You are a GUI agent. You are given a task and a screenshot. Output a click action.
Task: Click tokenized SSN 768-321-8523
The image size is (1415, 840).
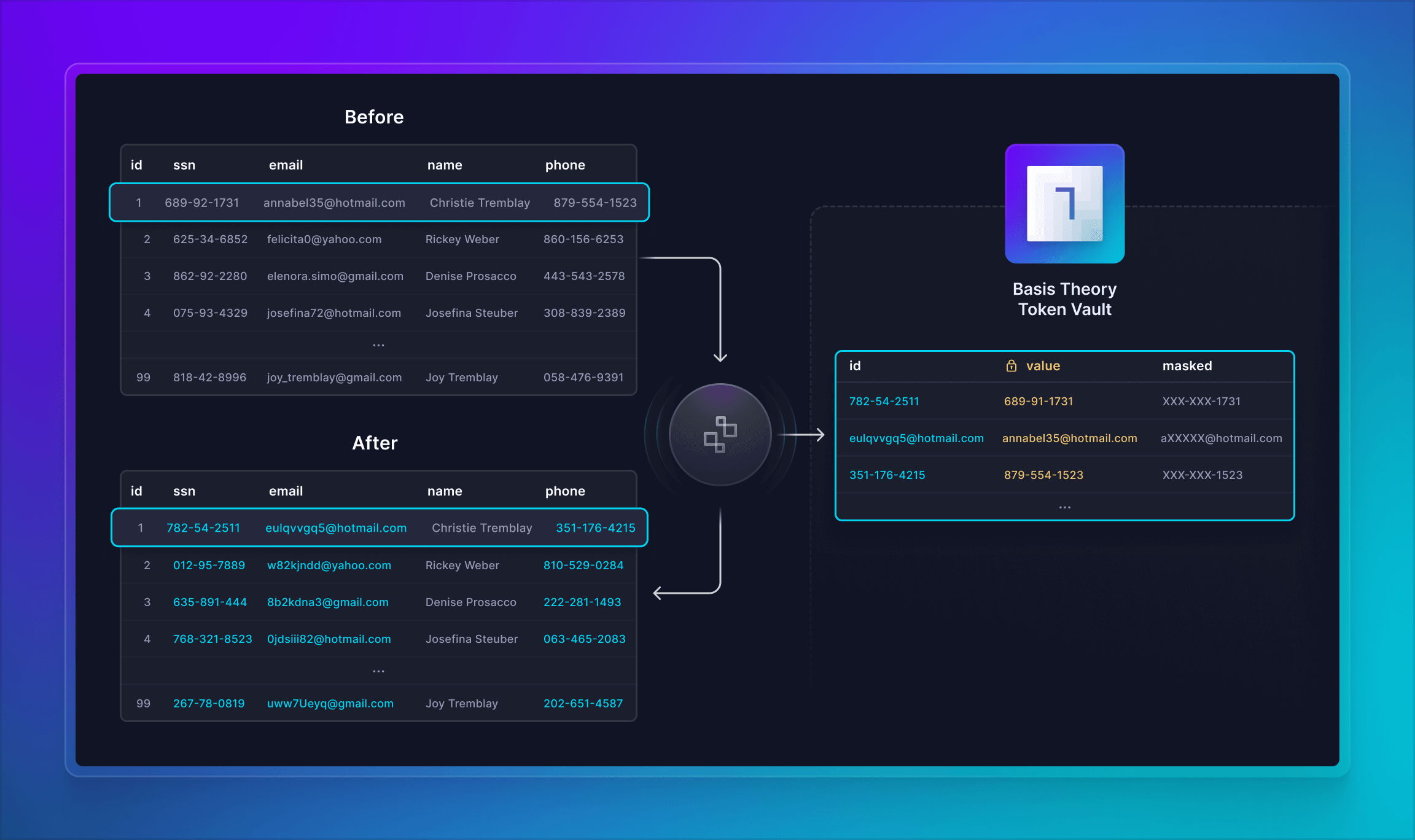(x=212, y=639)
